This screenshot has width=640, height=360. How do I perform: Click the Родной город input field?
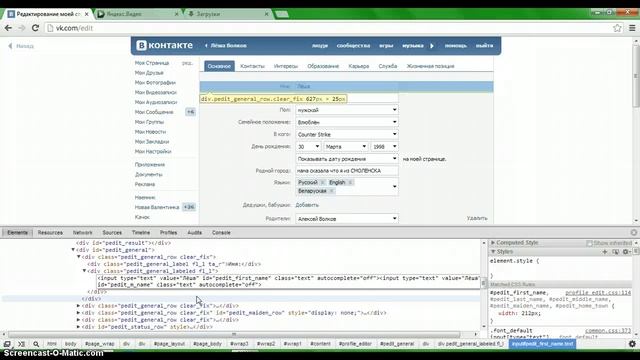pyautogui.click(x=347, y=171)
